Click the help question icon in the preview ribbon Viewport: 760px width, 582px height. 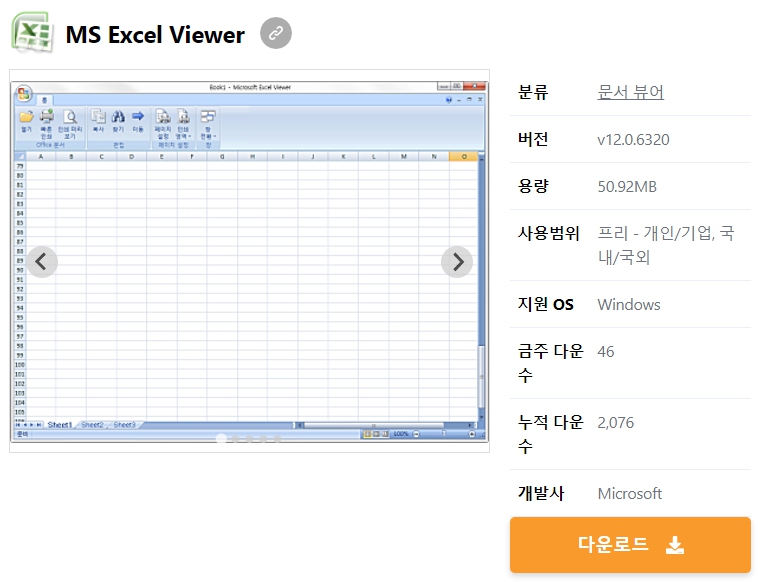pos(448,100)
